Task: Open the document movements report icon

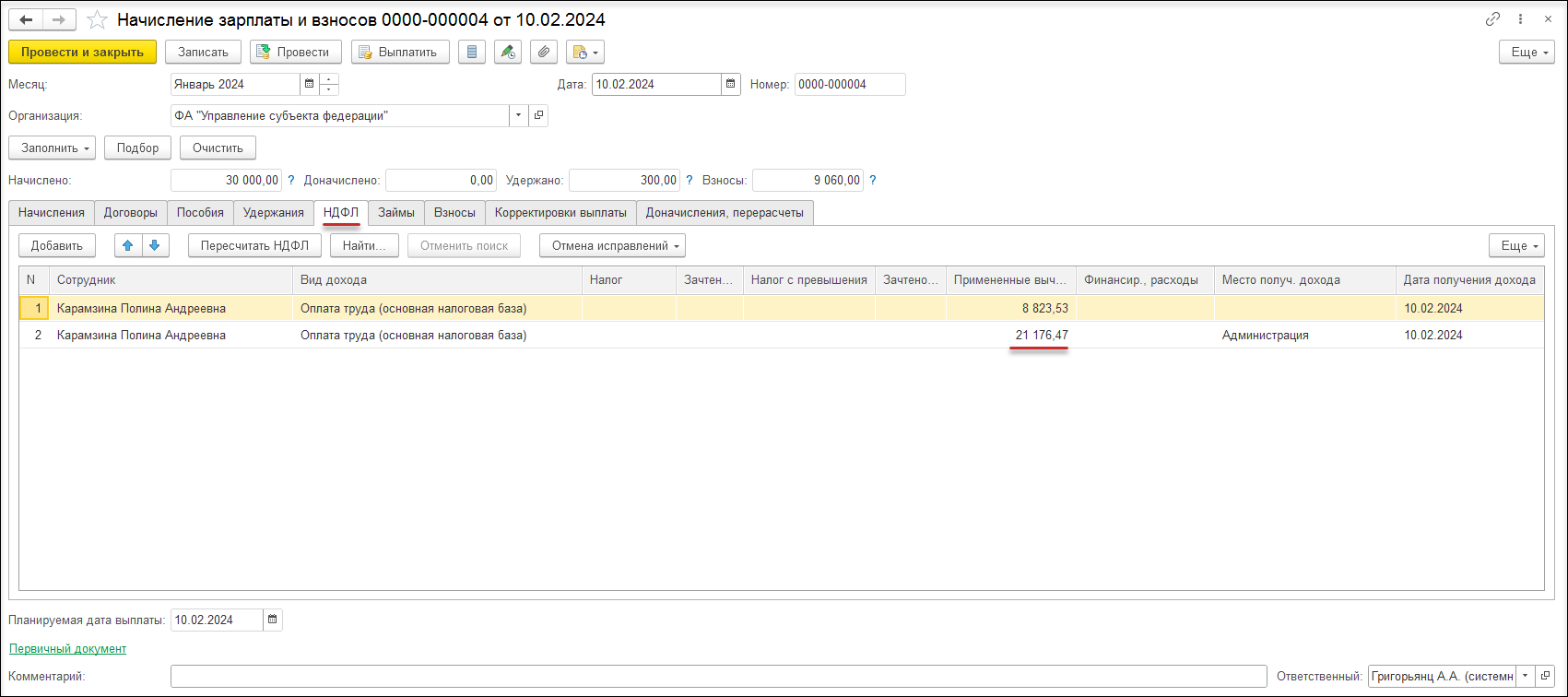Action: (472, 52)
